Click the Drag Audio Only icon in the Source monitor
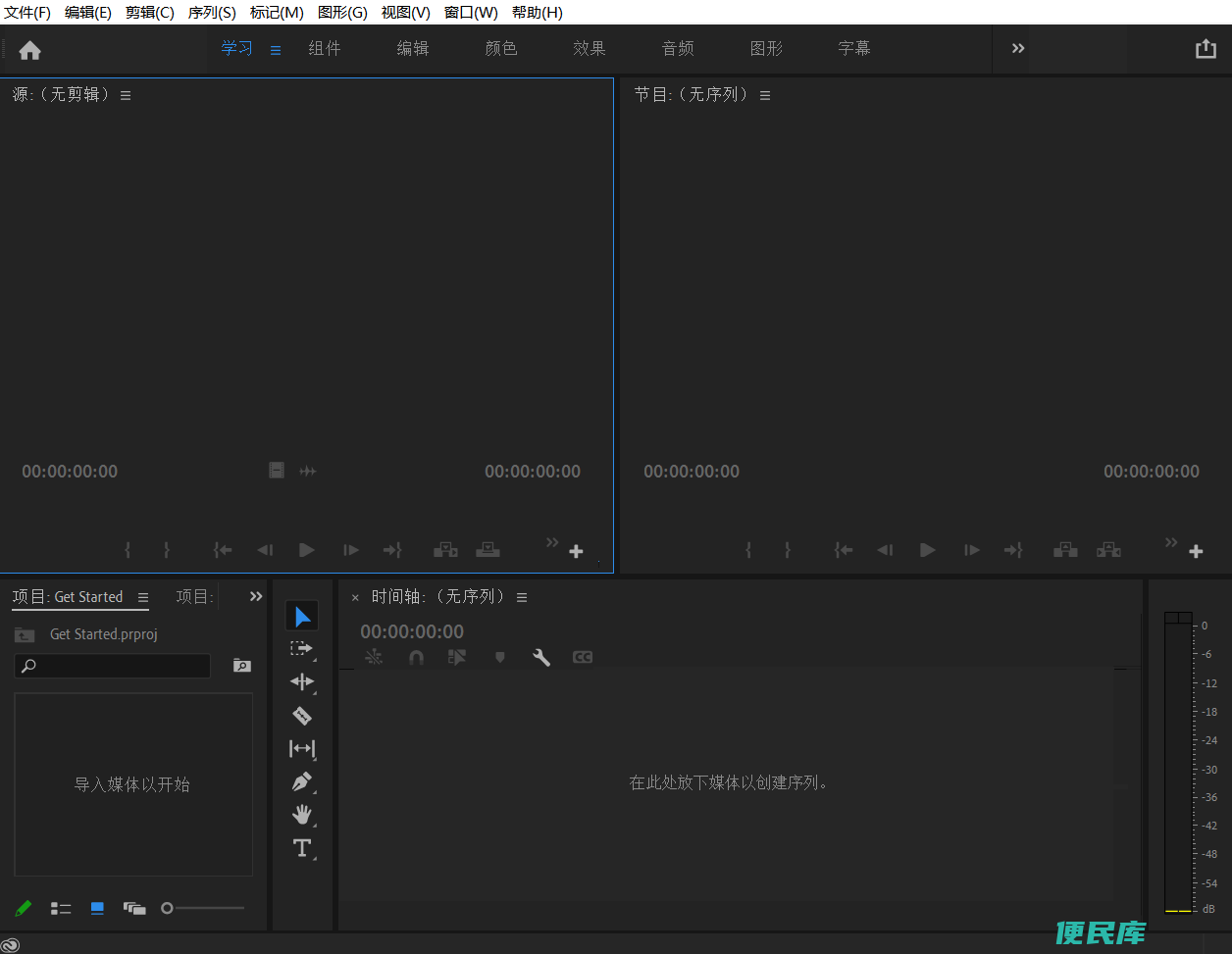The width and height of the screenshot is (1232, 954). [x=308, y=471]
